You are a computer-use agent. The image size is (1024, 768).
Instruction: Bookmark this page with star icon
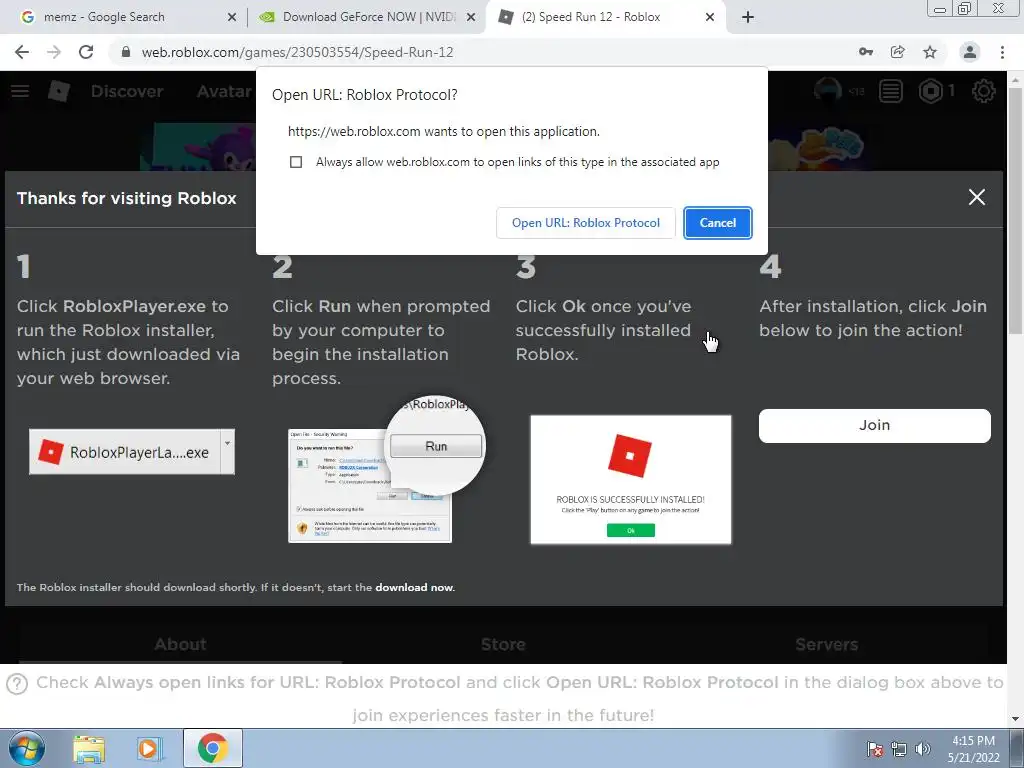click(x=930, y=52)
